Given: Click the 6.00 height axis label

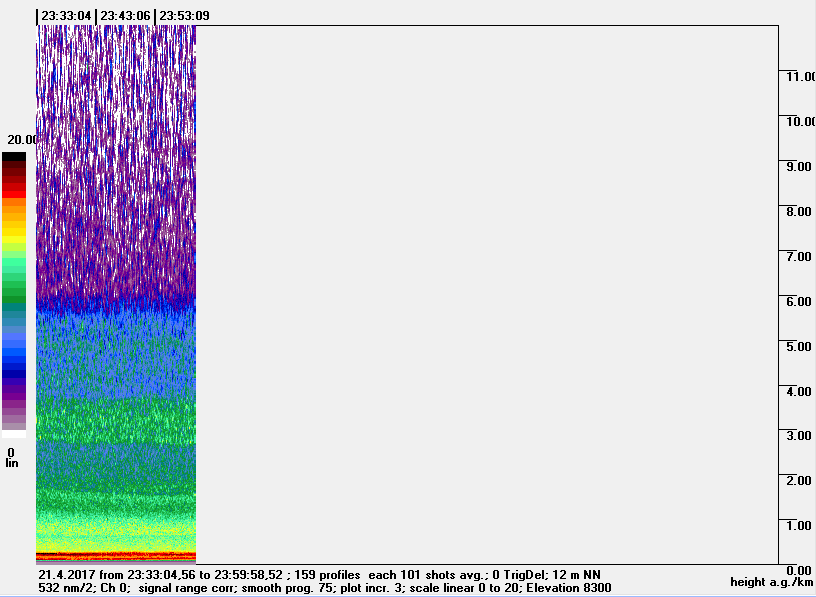Looking at the screenshot, I should (x=799, y=301).
